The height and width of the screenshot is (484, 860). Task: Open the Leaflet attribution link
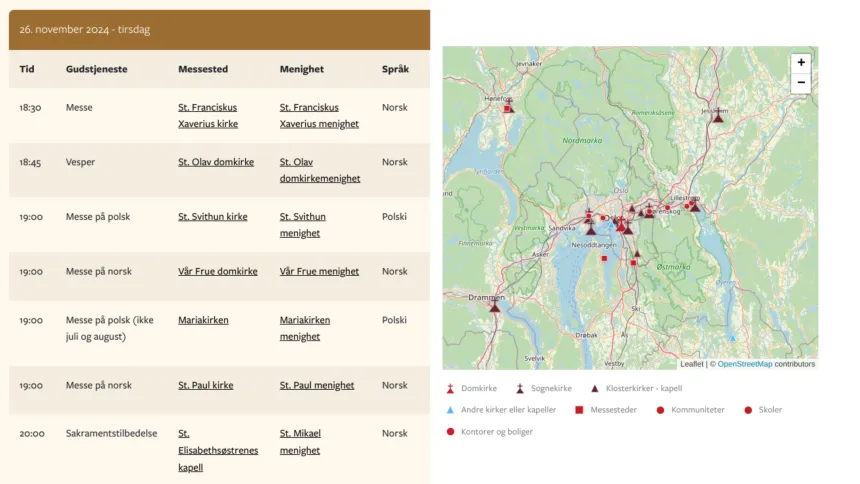[692, 364]
